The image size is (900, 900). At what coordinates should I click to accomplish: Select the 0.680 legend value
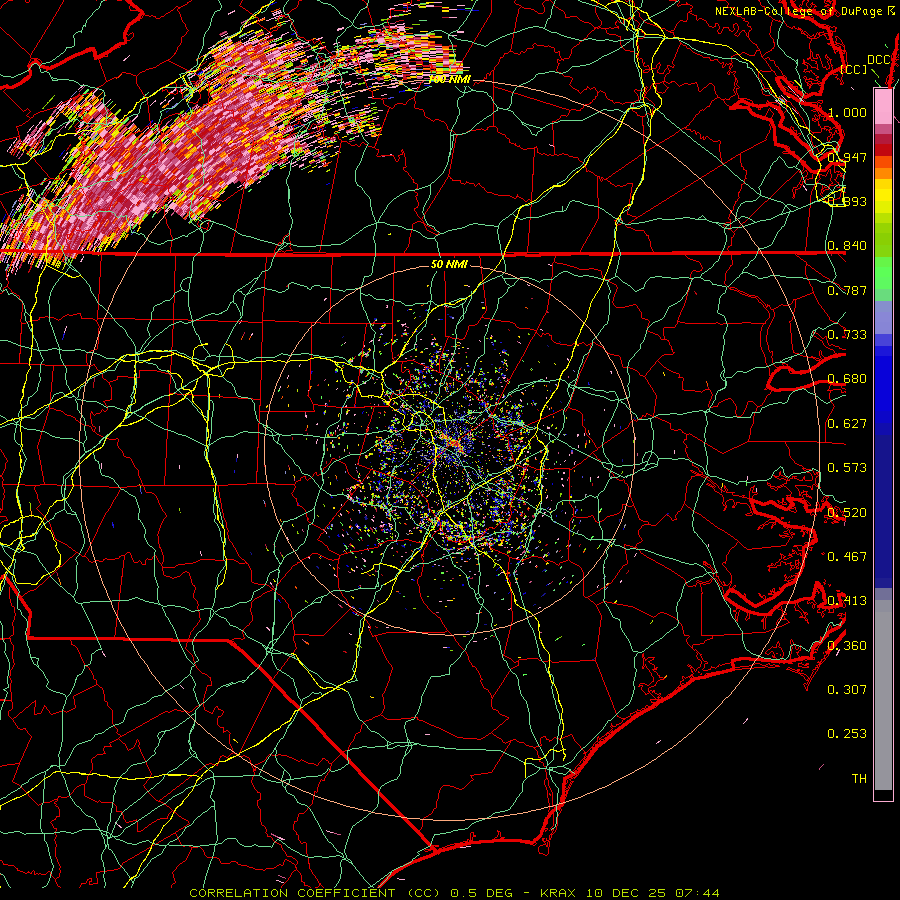tap(847, 379)
